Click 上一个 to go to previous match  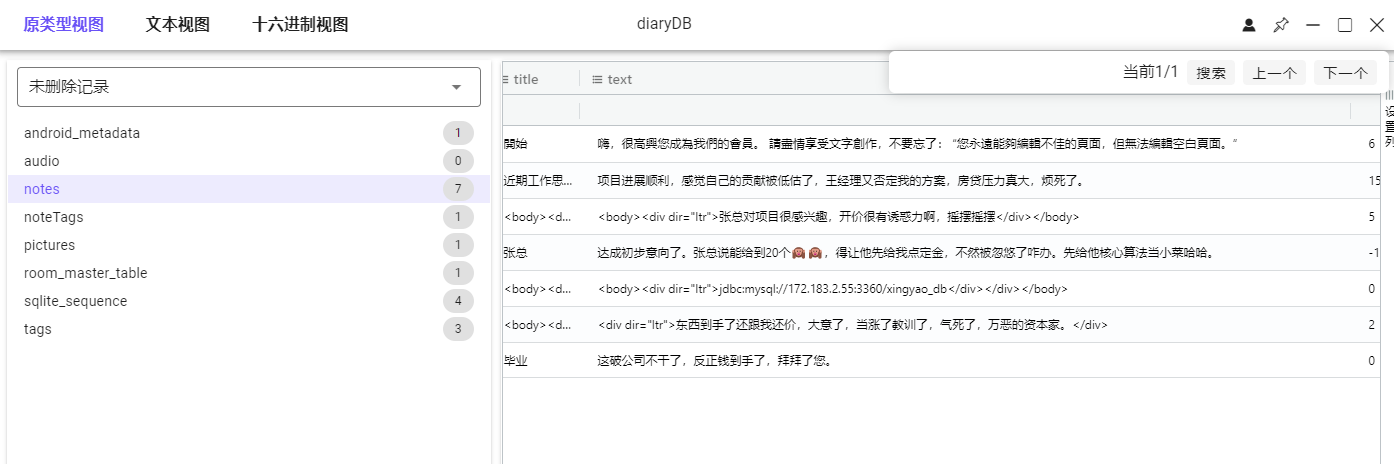1274,73
